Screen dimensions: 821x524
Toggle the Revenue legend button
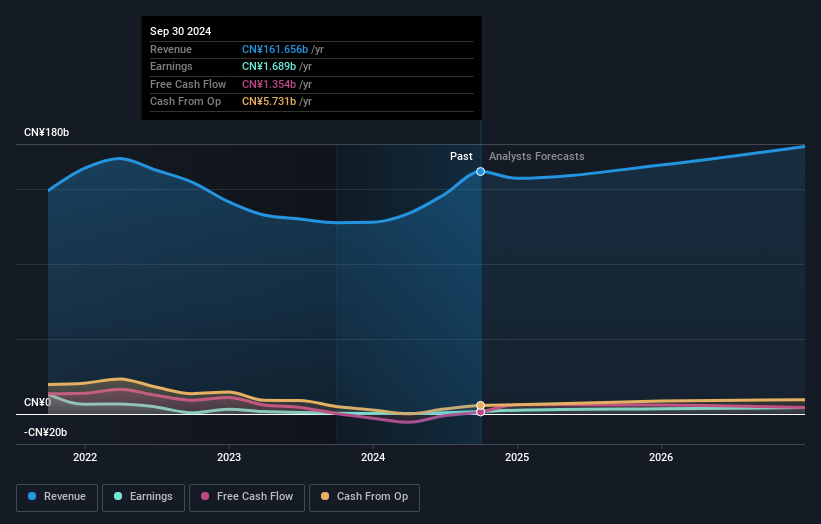tap(57, 497)
